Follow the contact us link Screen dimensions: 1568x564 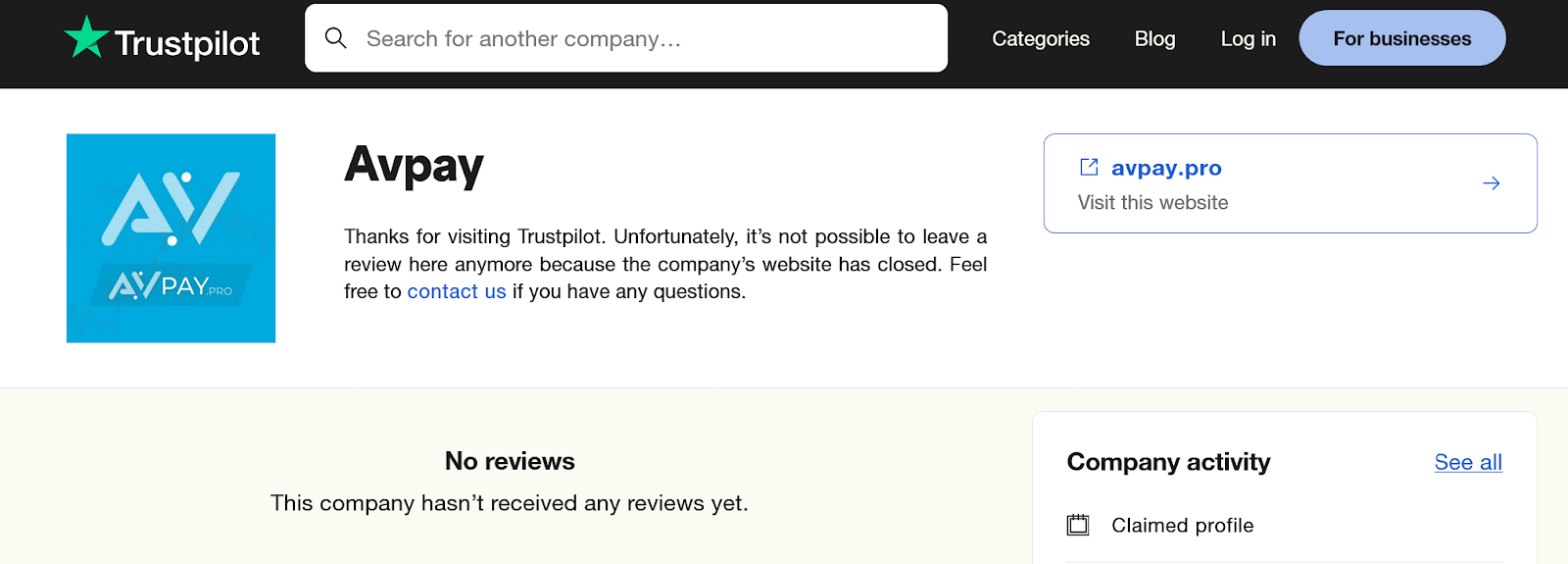coord(457,291)
